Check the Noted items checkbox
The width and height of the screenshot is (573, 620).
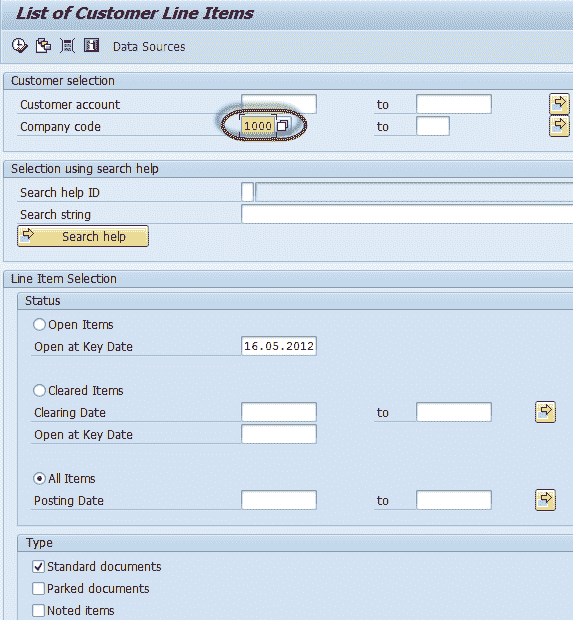tap(38, 611)
